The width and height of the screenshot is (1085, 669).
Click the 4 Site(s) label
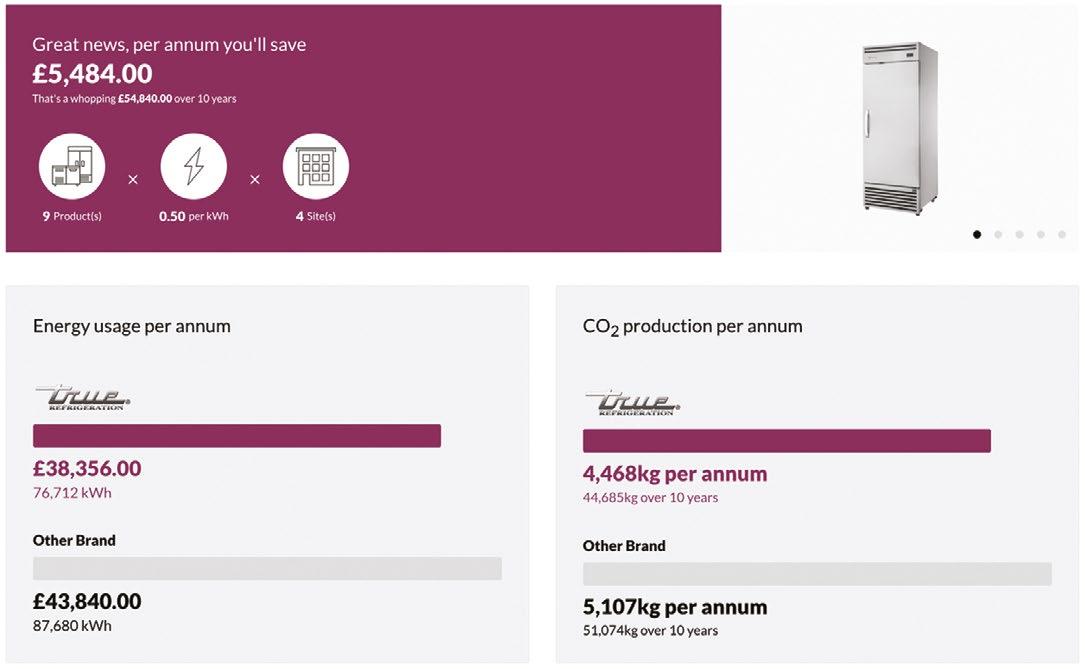point(316,216)
